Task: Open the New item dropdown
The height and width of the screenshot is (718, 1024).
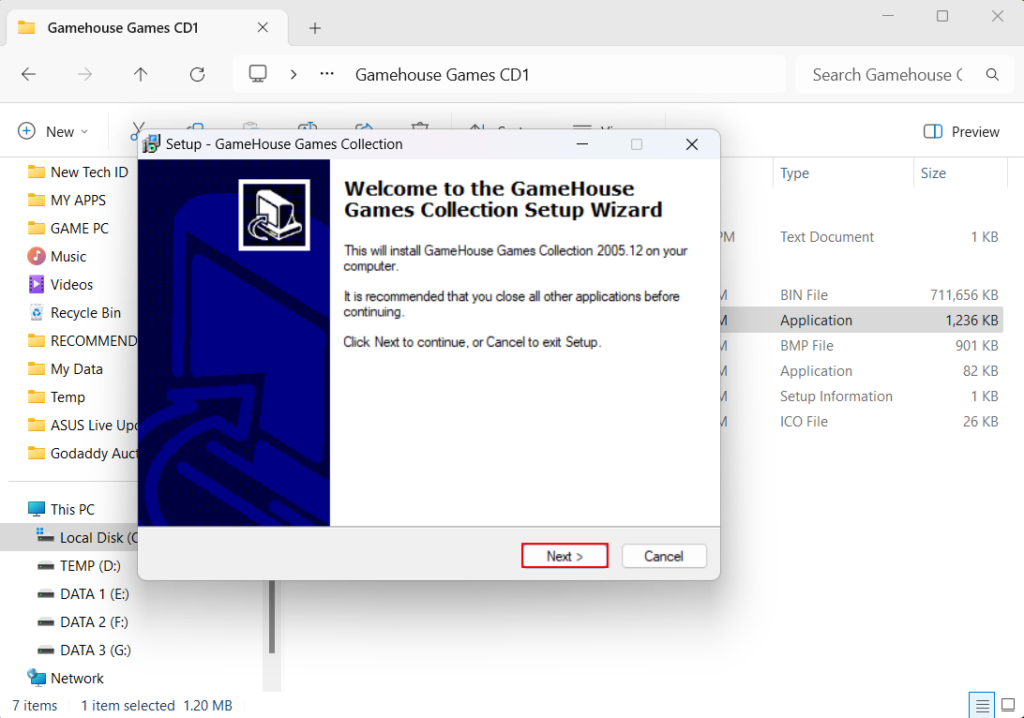Action: (52, 131)
